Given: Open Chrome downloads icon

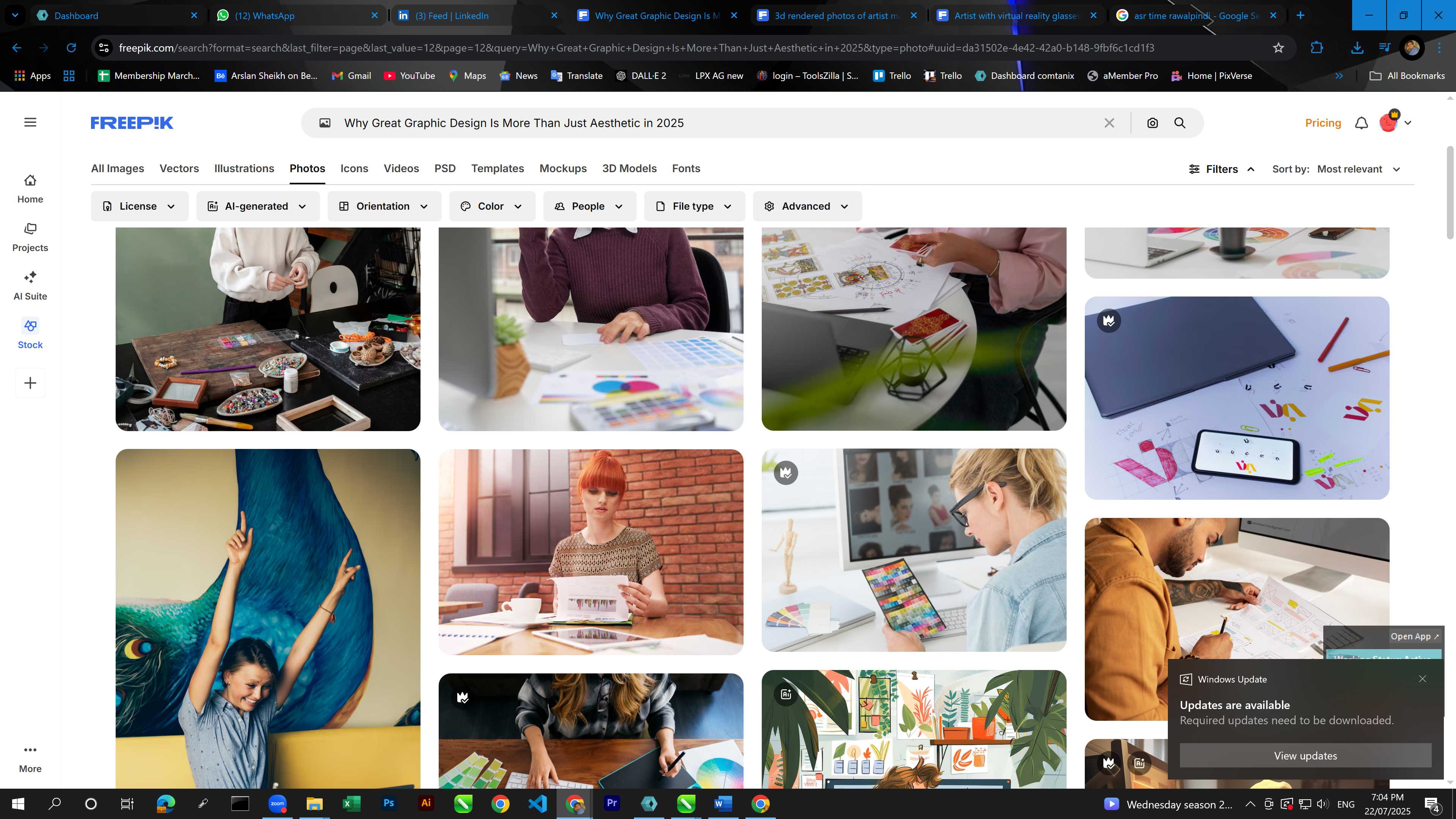Looking at the screenshot, I should click(1357, 48).
